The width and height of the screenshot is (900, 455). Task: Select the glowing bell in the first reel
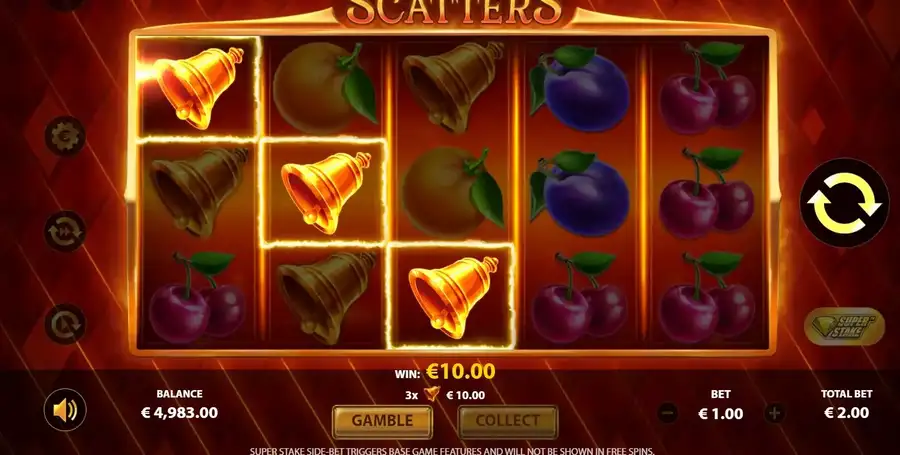(199, 88)
